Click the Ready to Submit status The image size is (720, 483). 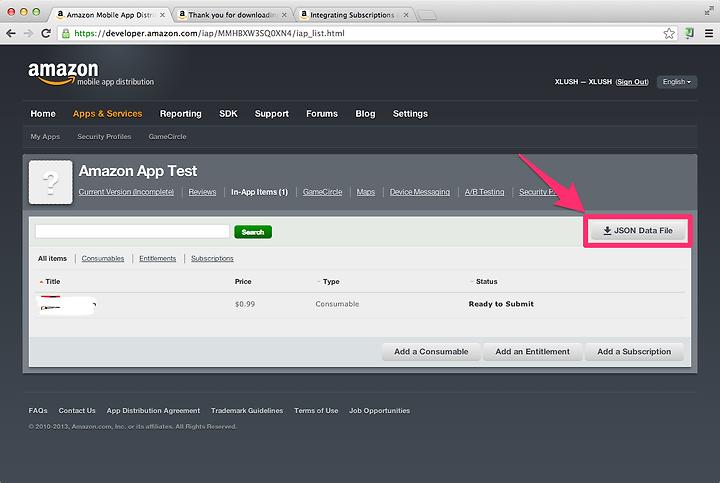tap(501, 304)
